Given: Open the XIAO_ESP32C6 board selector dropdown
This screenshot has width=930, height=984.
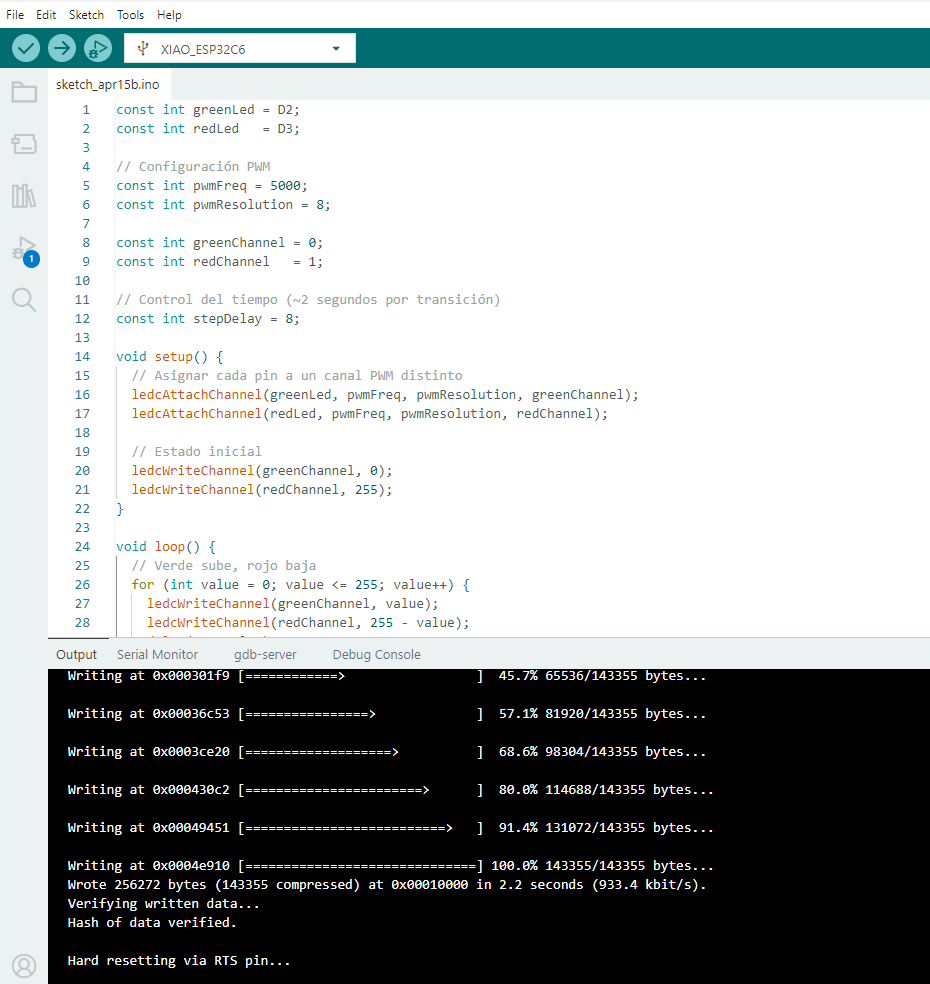Looking at the screenshot, I should tap(240, 47).
